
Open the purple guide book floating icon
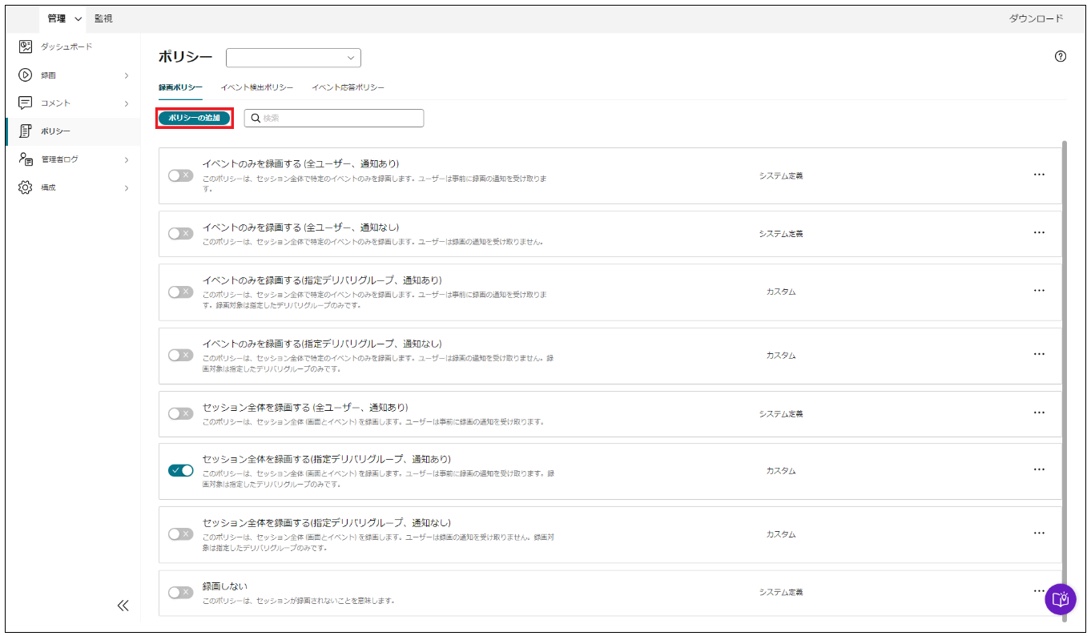point(1060,599)
